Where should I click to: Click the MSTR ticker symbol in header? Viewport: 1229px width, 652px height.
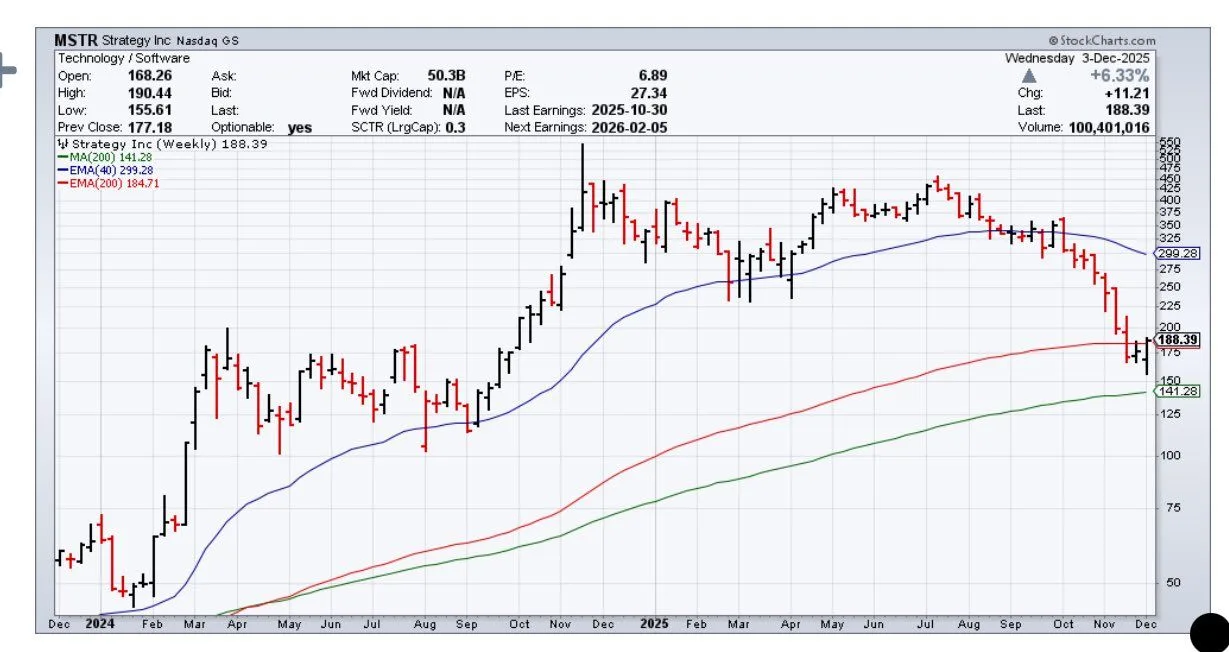[x=76, y=41]
